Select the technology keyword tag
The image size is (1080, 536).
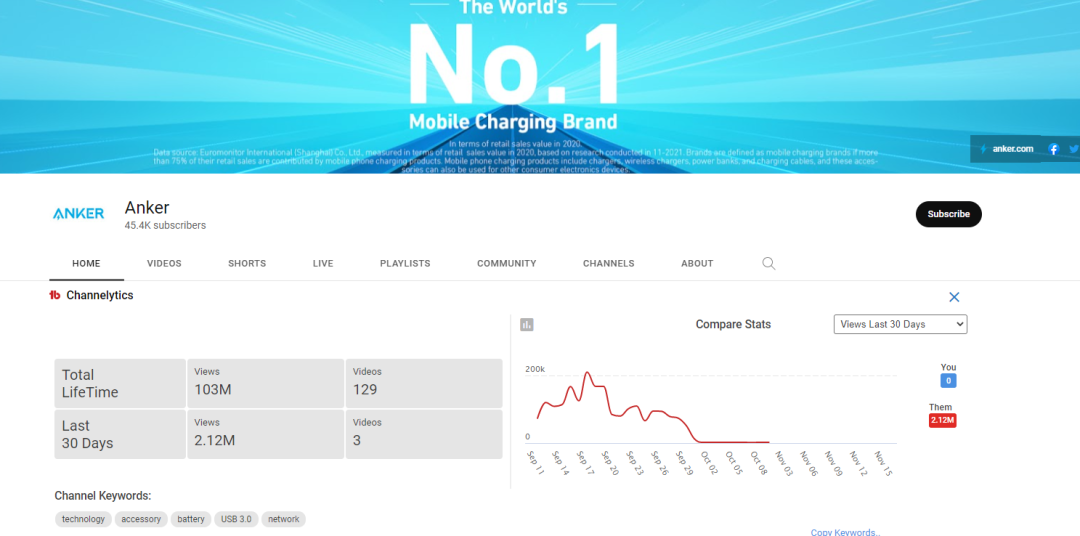(x=83, y=519)
